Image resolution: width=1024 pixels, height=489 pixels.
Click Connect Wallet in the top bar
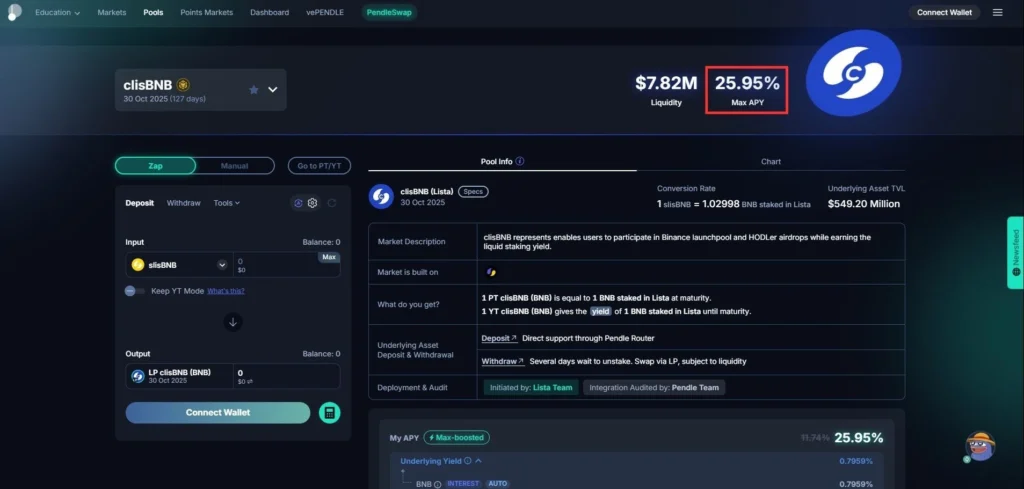pos(944,12)
